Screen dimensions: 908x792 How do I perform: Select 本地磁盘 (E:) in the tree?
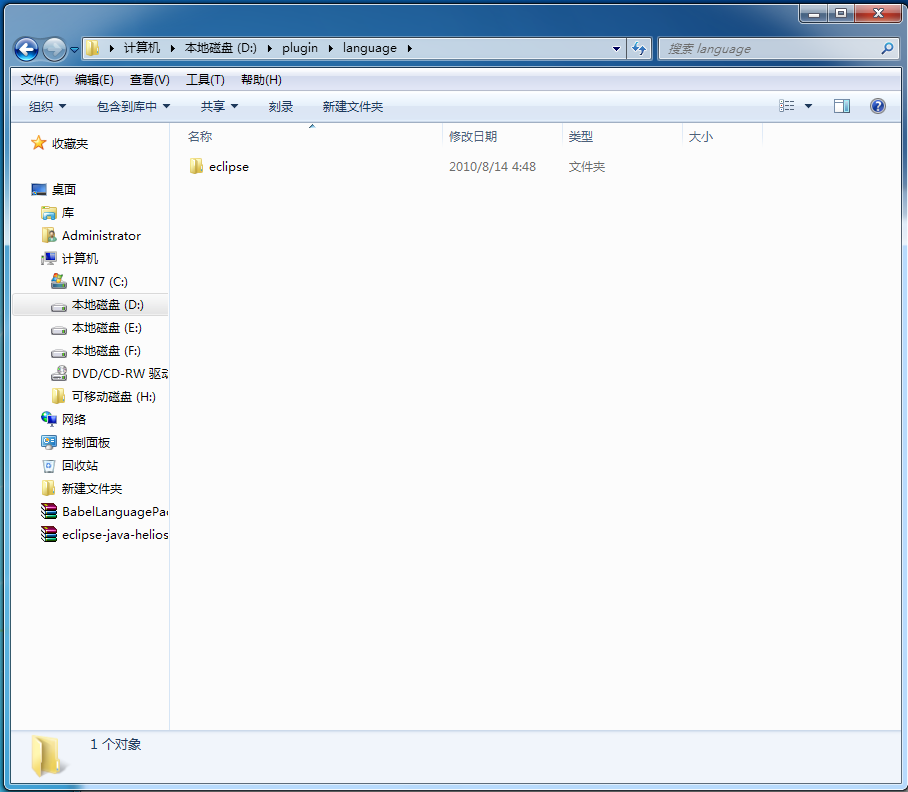tap(107, 328)
